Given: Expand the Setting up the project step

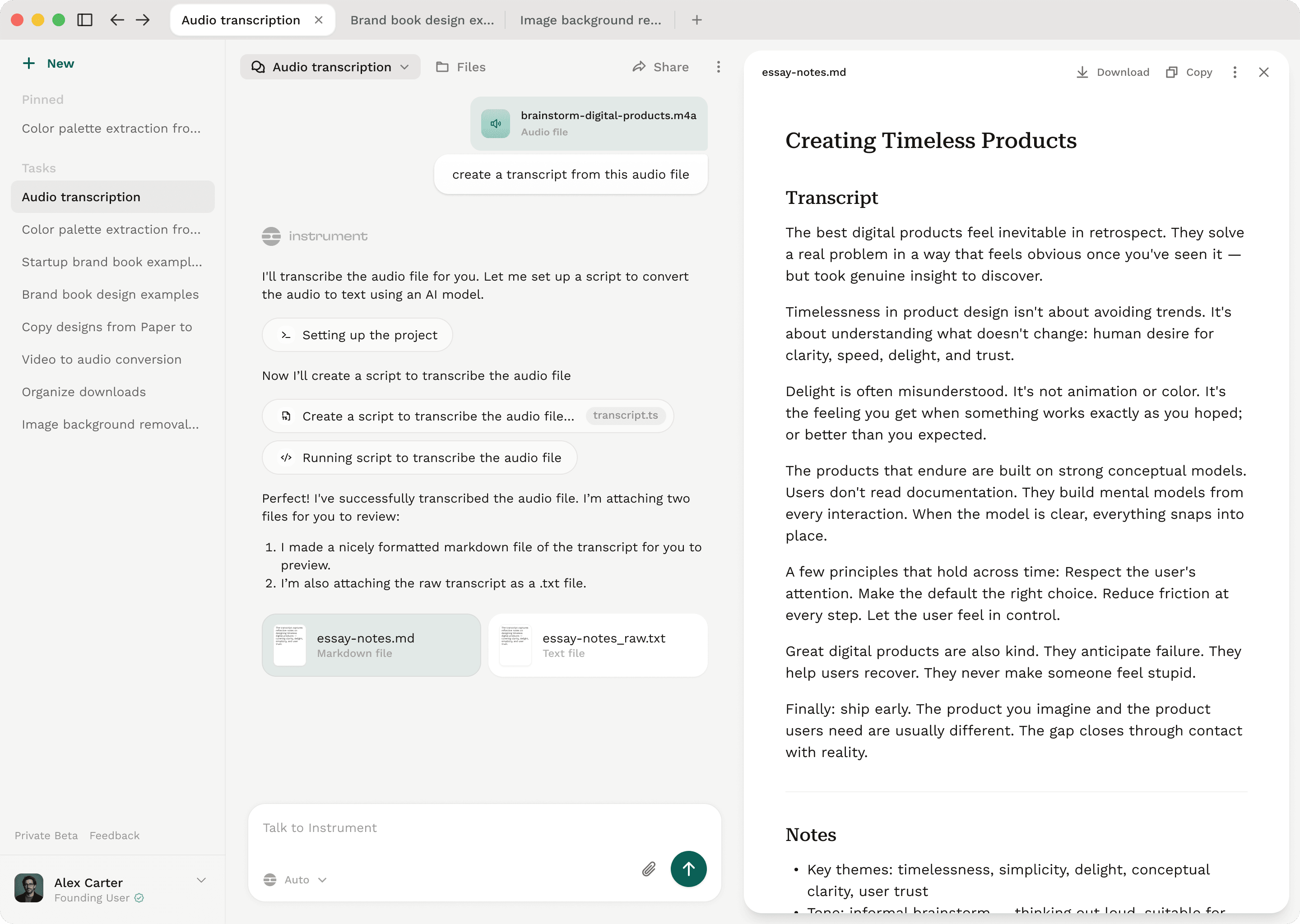Looking at the screenshot, I should [x=357, y=335].
